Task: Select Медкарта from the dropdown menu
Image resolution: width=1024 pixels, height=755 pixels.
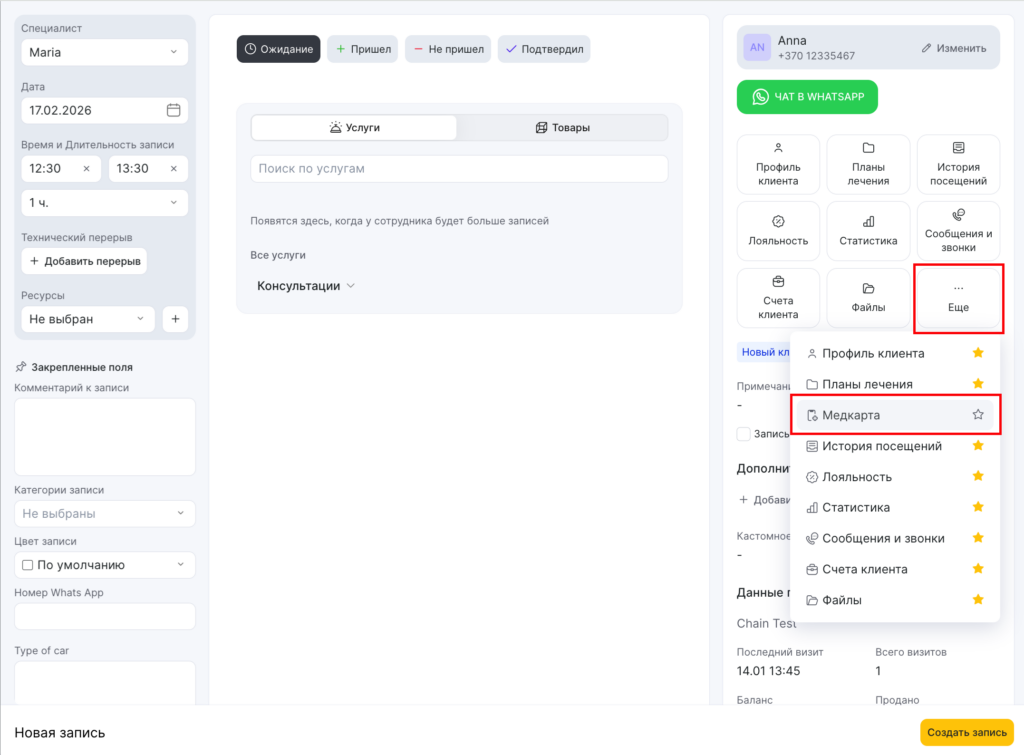Action: pos(850,415)
